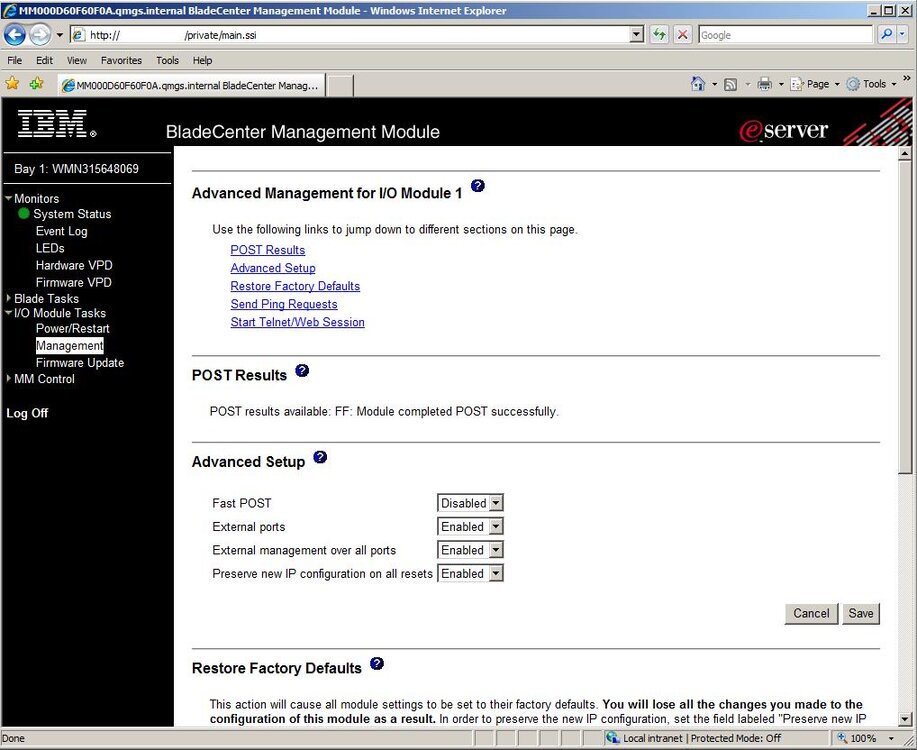Click the Cancel button

[811, 614]
